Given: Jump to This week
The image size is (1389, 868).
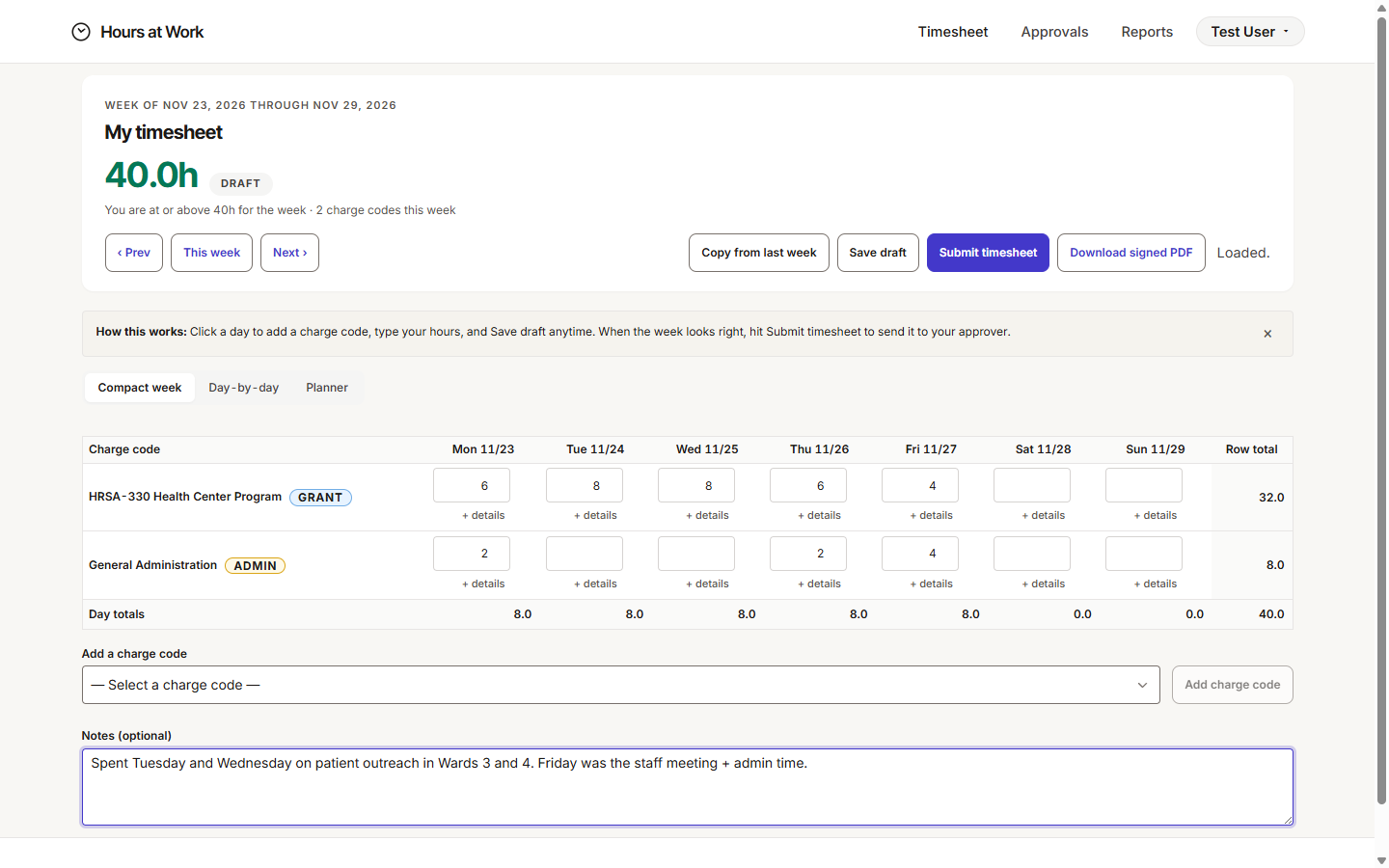Looking at the screenshot, I should [211, 253].
